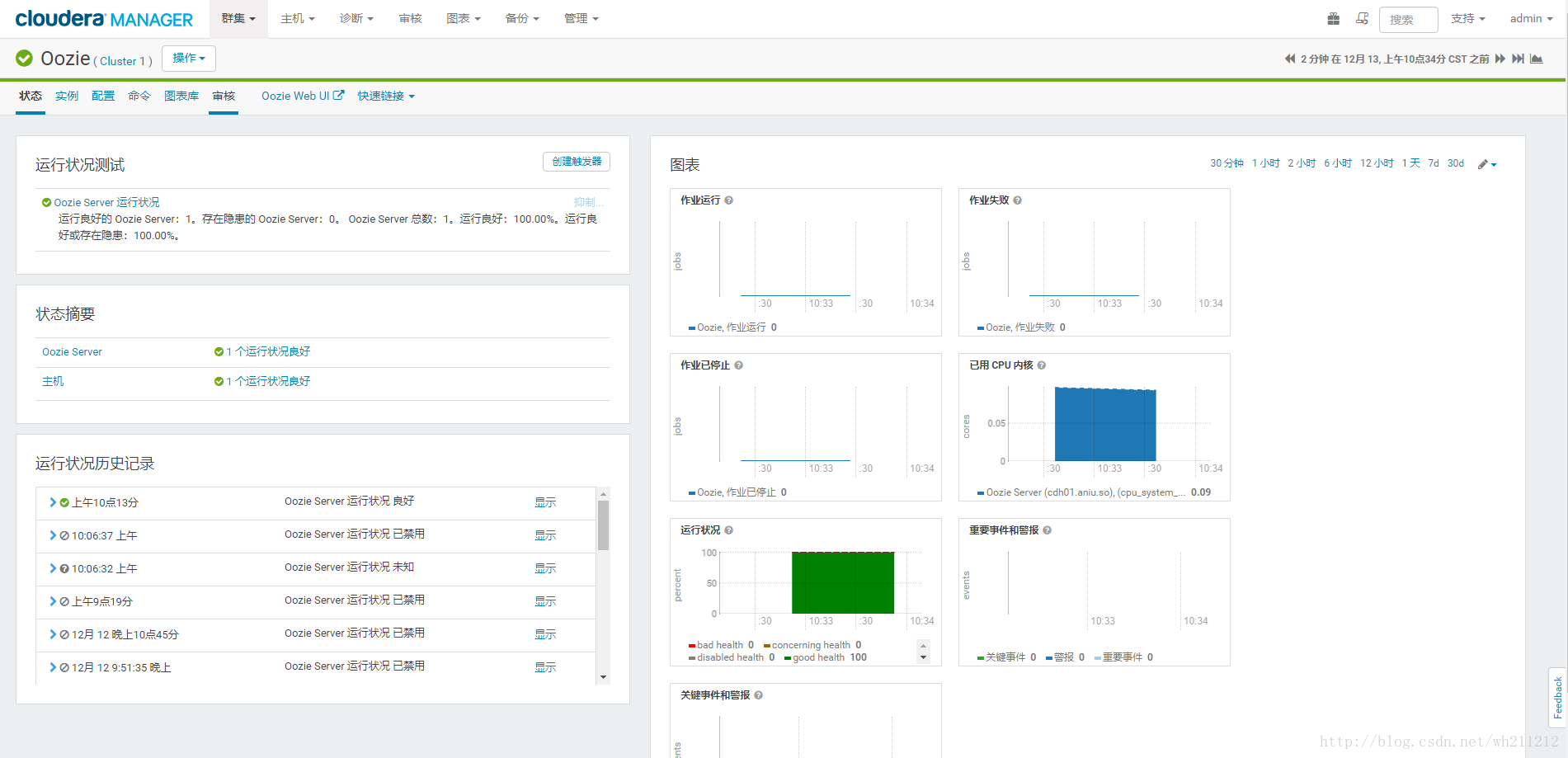Click the external link icon of Oozie Web UI
Image resolution: width=1568 pixels, height=758 pixels.
(338, 95)
